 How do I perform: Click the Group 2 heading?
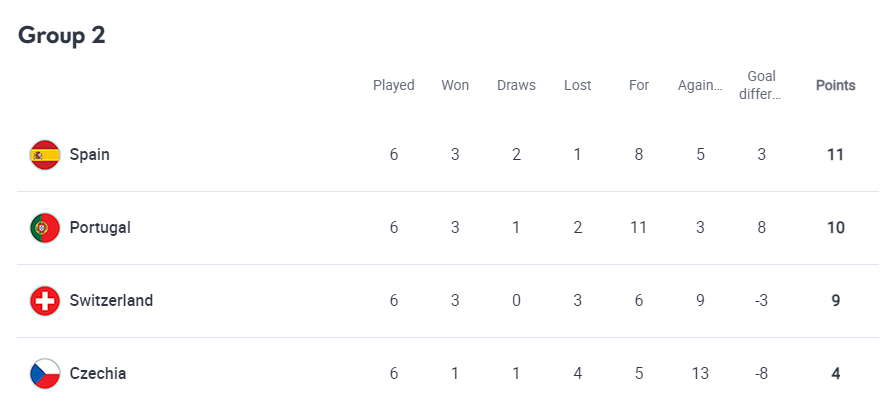(62, 35)
